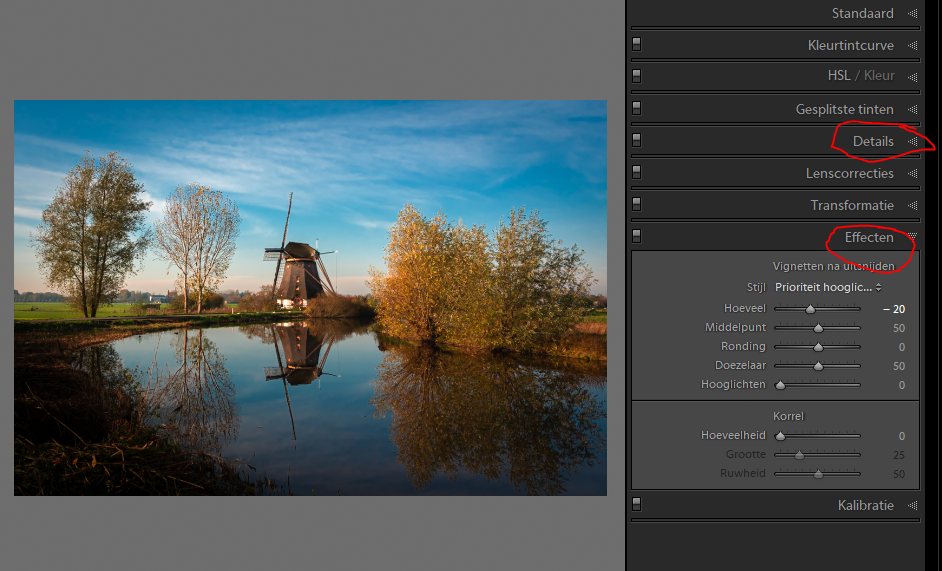This screenshot has height=571, width=942.
Task: Expand the Standaard panel with its triangle
Action: (x=912, y=14)
